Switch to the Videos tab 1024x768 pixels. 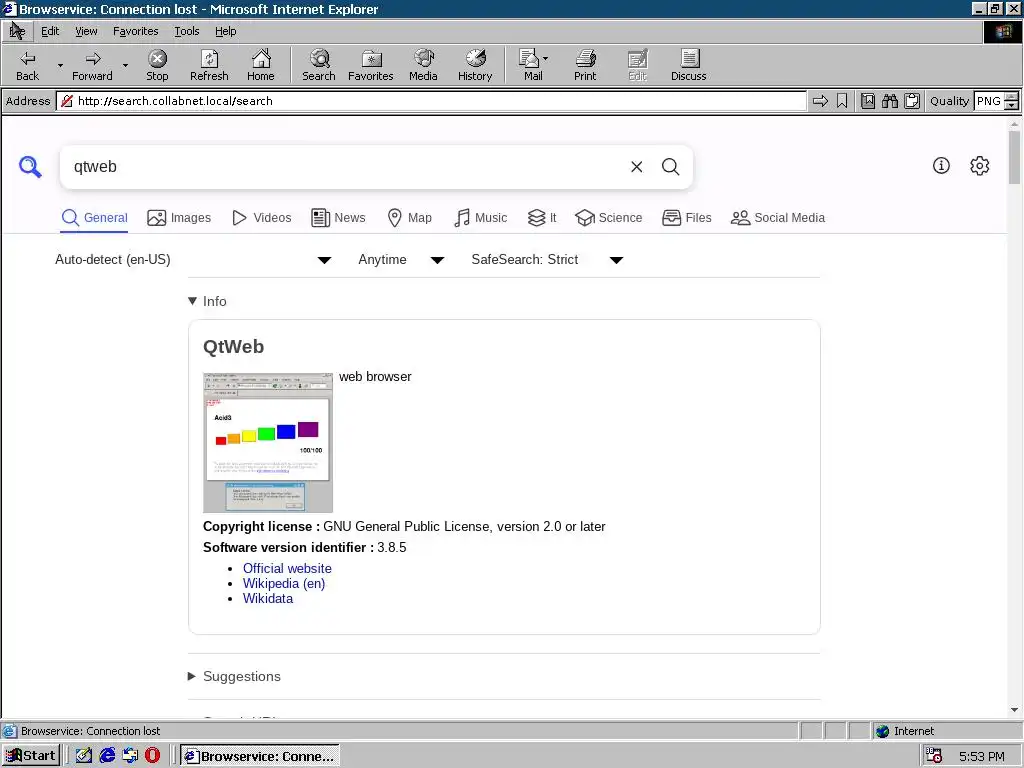(262, 217)
